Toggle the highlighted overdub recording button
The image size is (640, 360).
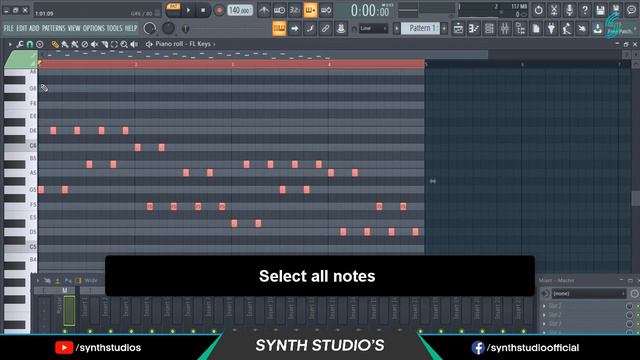click(310, 10)
